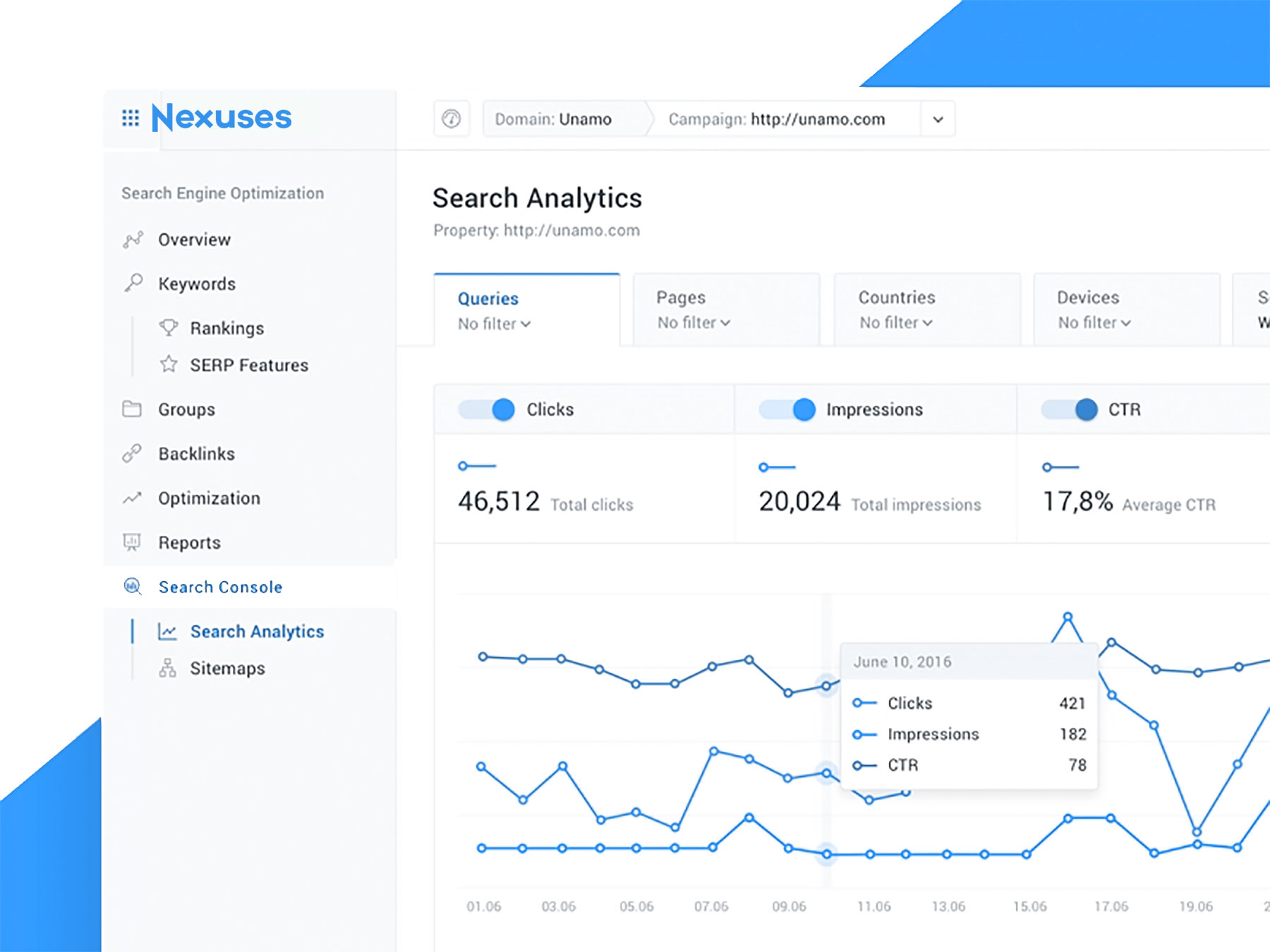
Task: Click the Optimization trend arrow icon
Action: [132, 498]
